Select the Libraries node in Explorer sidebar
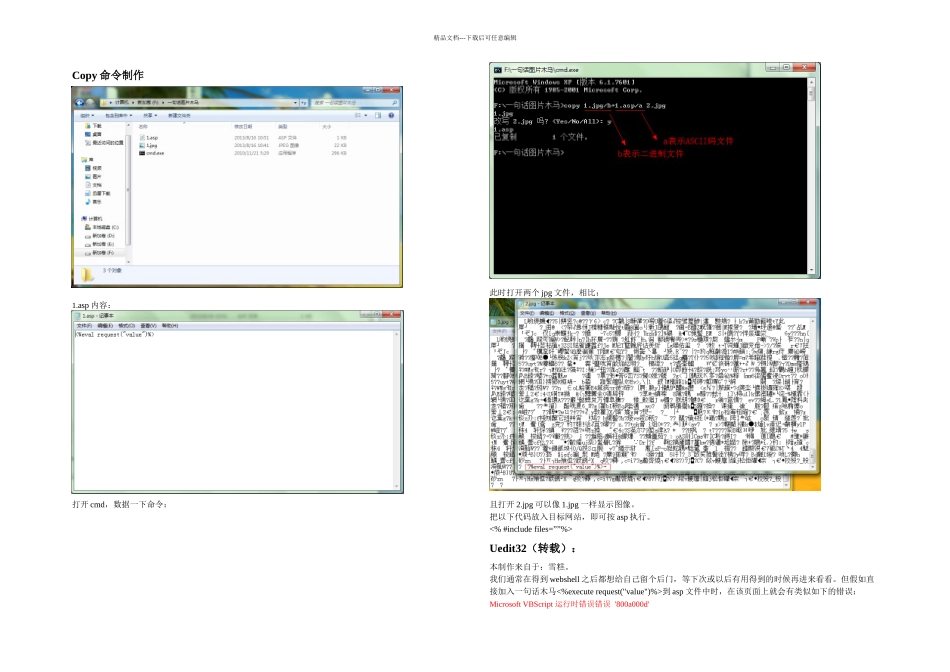Screen dimensions: 950x672 click(88, 159)
